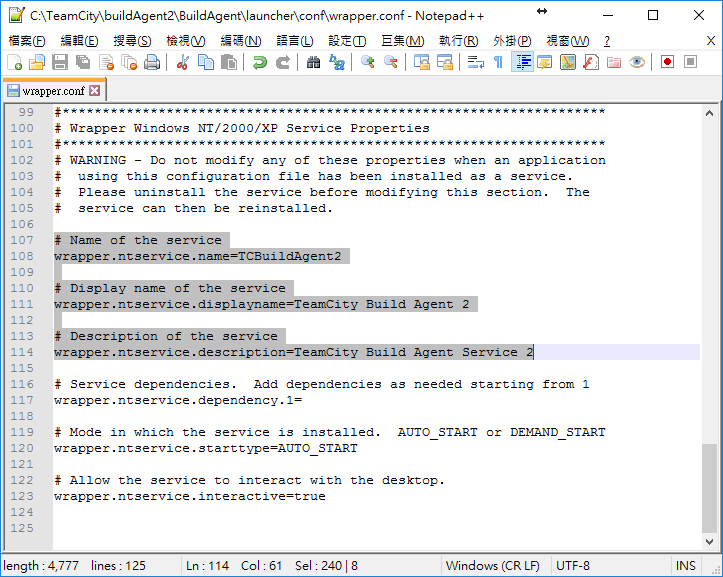
Task: Cut selection with the scissors icon
Action: [x=183, y=62]
